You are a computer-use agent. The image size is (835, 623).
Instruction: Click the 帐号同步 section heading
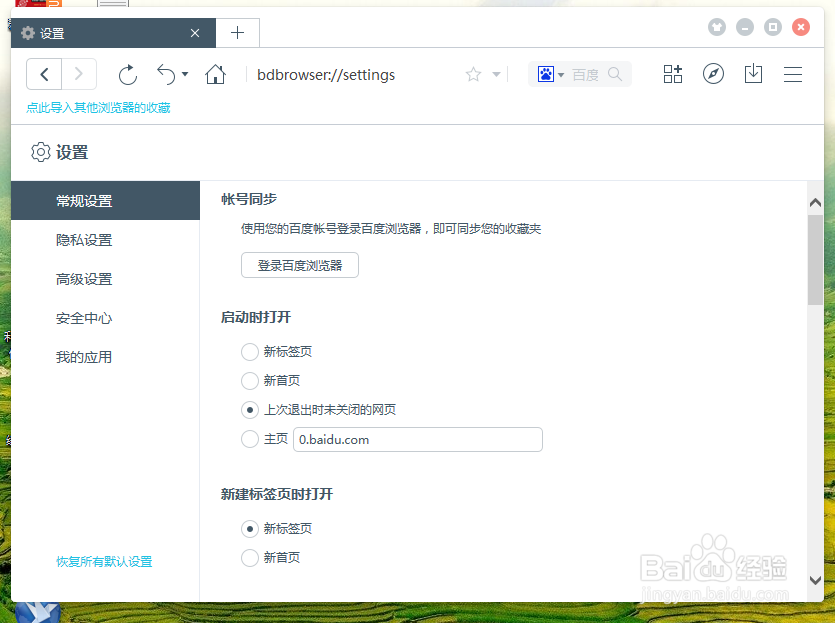pos(249,199)
